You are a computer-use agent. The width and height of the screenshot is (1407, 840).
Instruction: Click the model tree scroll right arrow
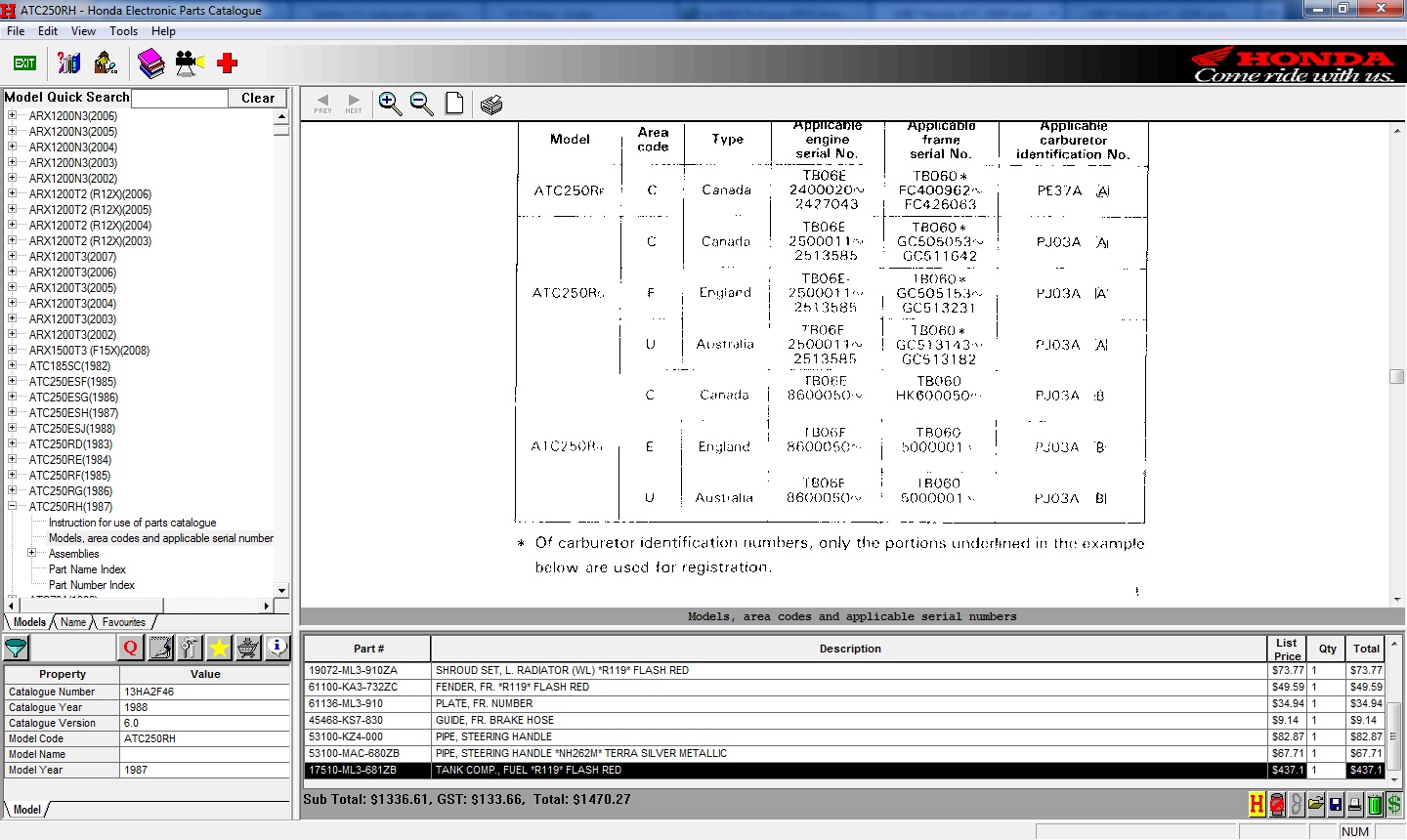pyautogui.click(x=267, y=606)
